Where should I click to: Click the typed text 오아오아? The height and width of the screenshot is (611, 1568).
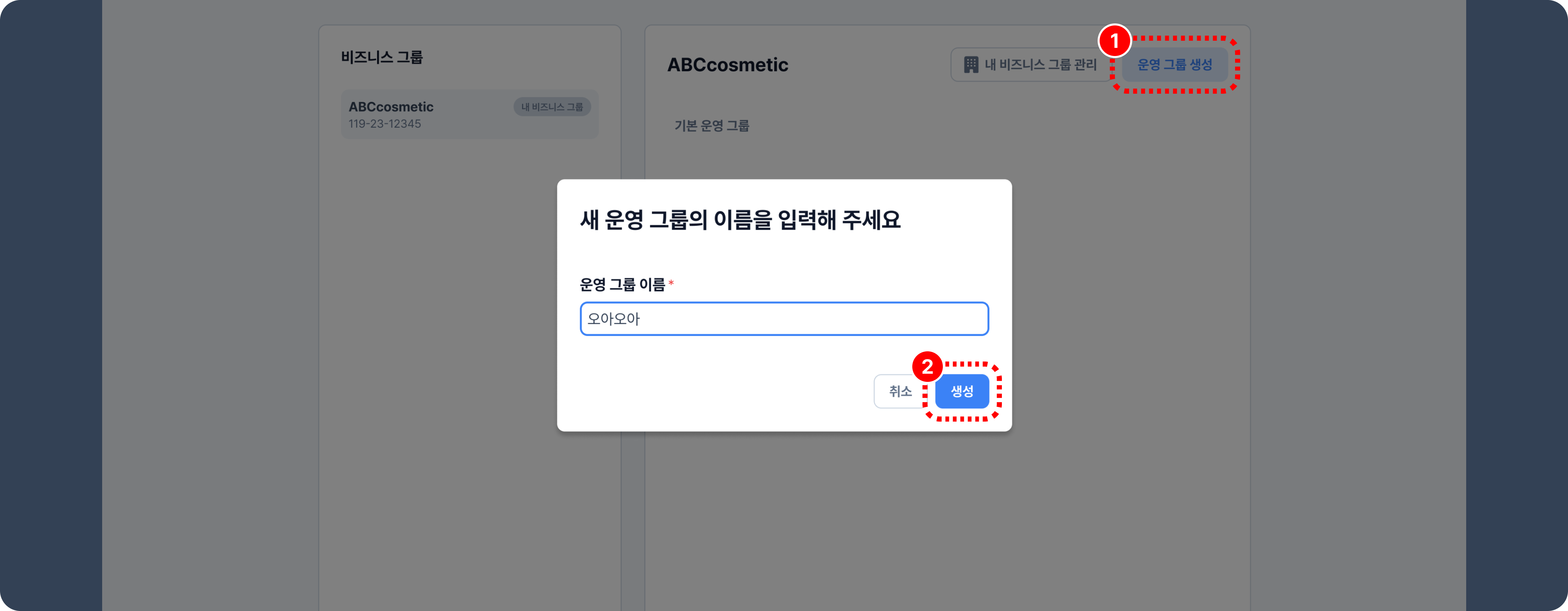614,319
